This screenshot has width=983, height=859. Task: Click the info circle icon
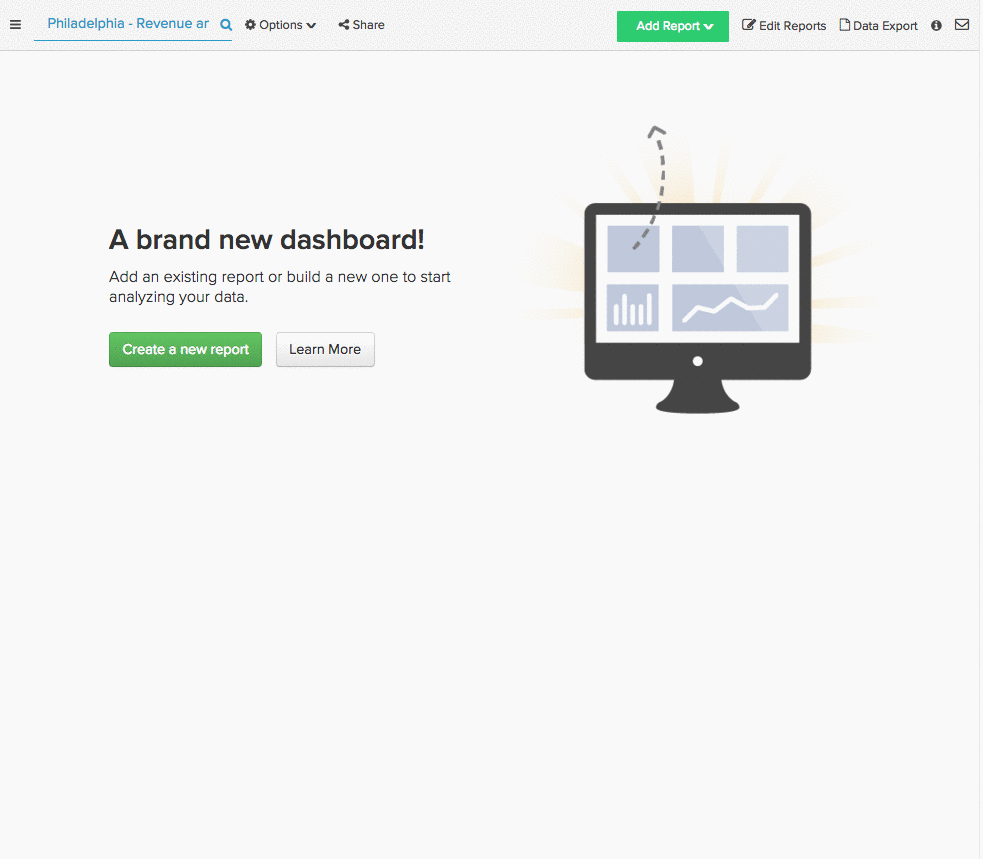click(x=936, y=26)
